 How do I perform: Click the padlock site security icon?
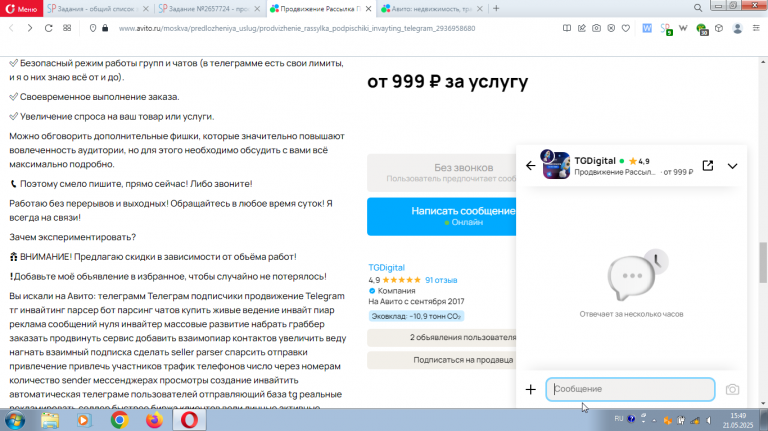click(105, 28)
